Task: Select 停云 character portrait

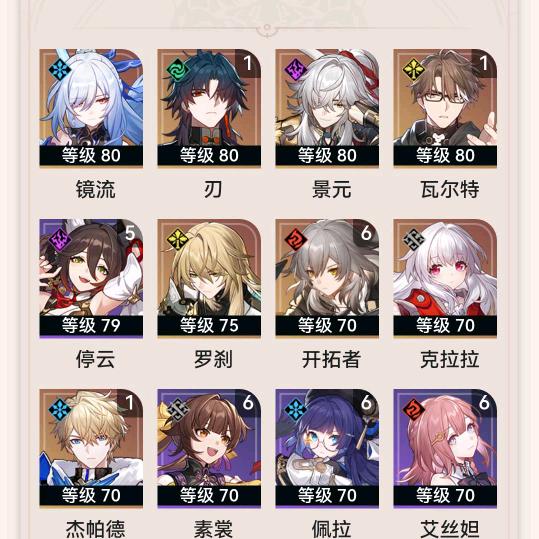Action: coord(91,278)
